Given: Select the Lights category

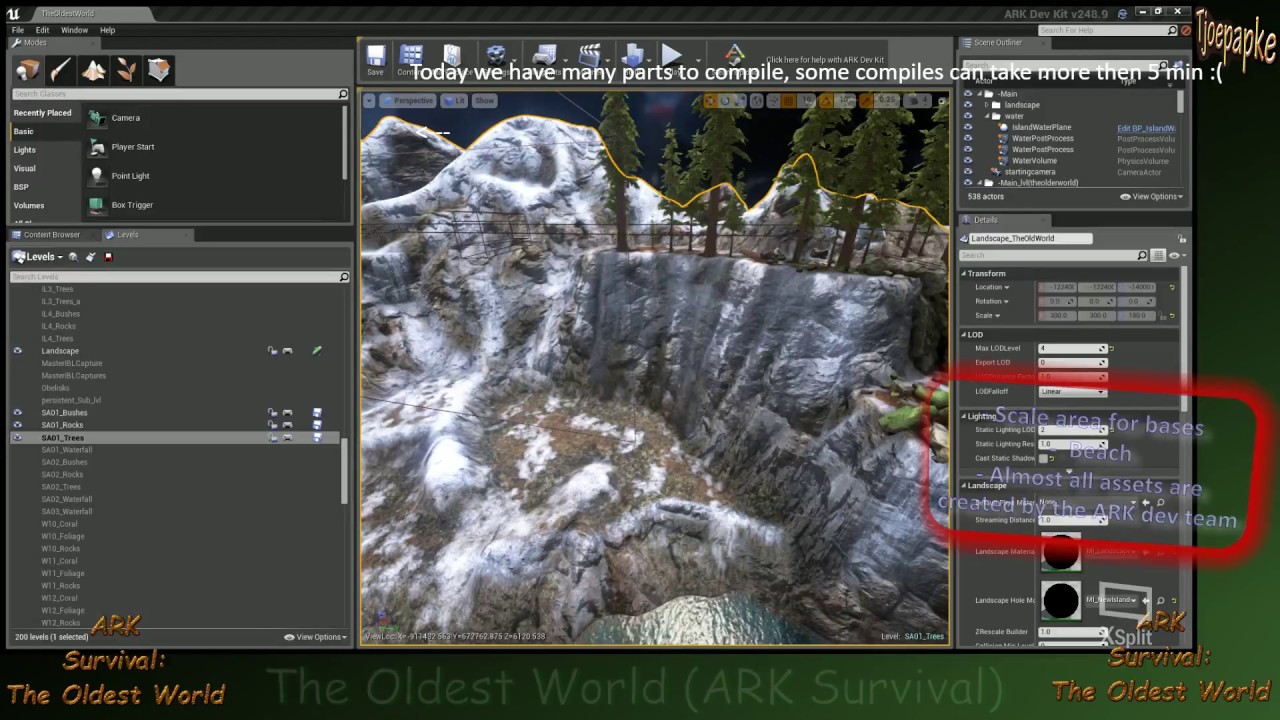Looking at the screenshot, I should (25, 150).
